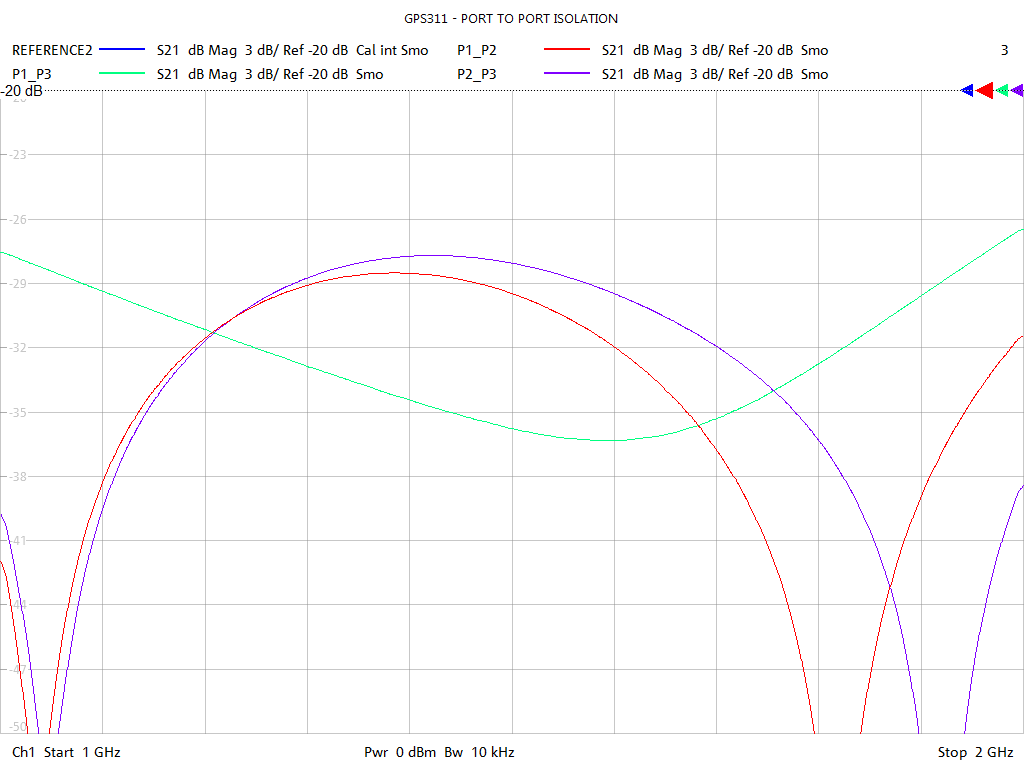Select the REFERENCE2 trace label
The width and height of the screenshot is (1024, 768).
[x=52, y=50]
